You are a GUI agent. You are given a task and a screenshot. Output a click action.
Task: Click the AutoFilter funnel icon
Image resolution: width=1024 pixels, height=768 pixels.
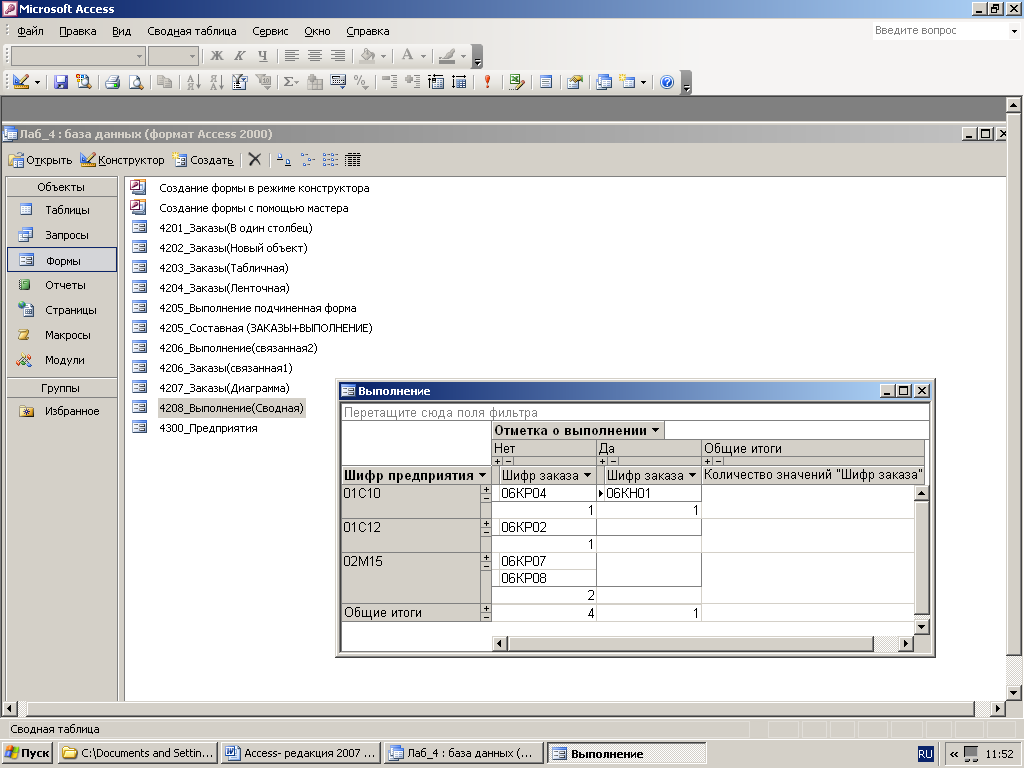coord(240,82)
